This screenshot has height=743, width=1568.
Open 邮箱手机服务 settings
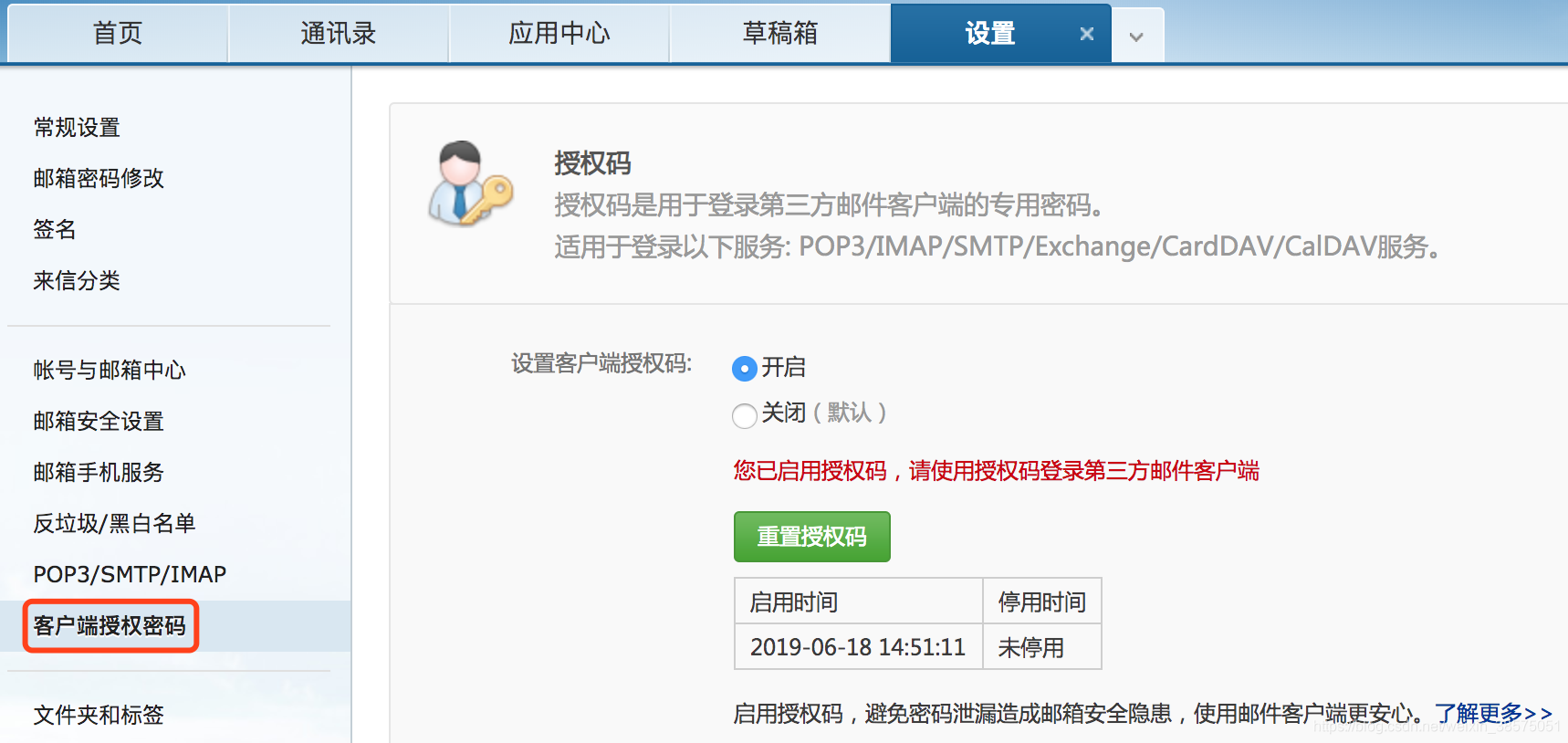pos(99,473)
